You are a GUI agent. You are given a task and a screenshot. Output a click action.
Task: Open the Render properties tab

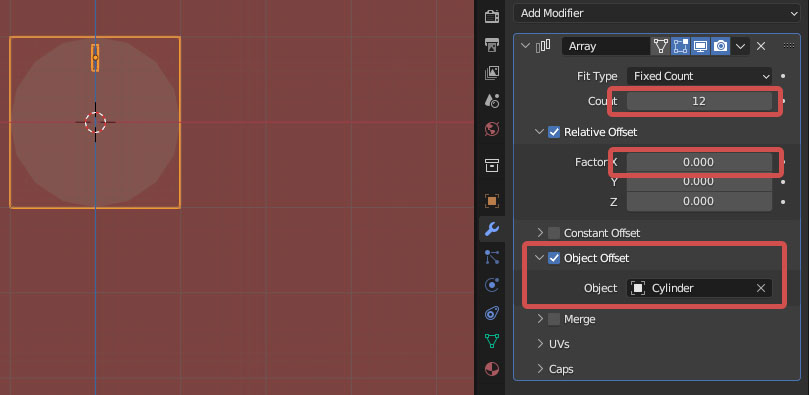coord(492,17)
